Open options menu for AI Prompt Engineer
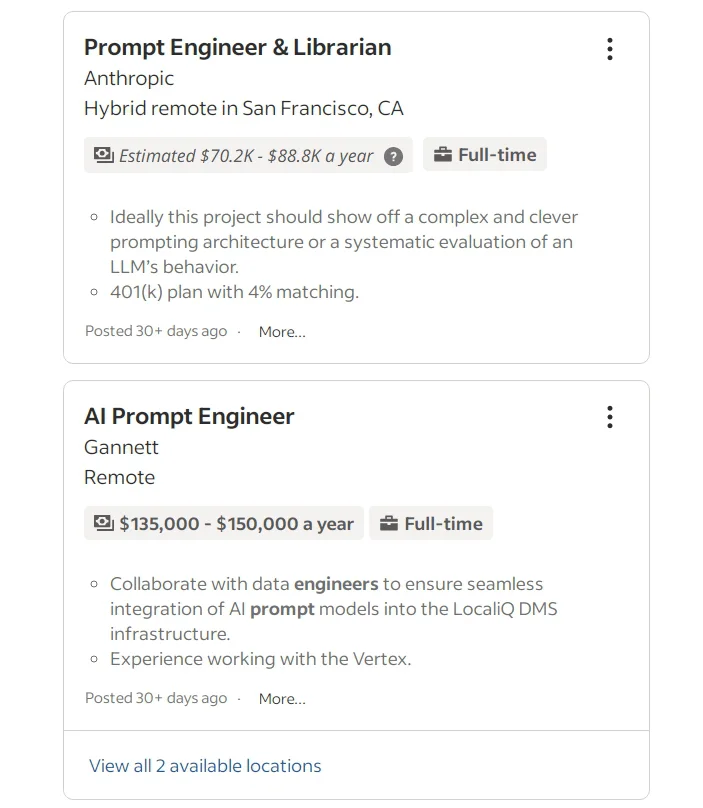703x808 pixels. point(610,417)
